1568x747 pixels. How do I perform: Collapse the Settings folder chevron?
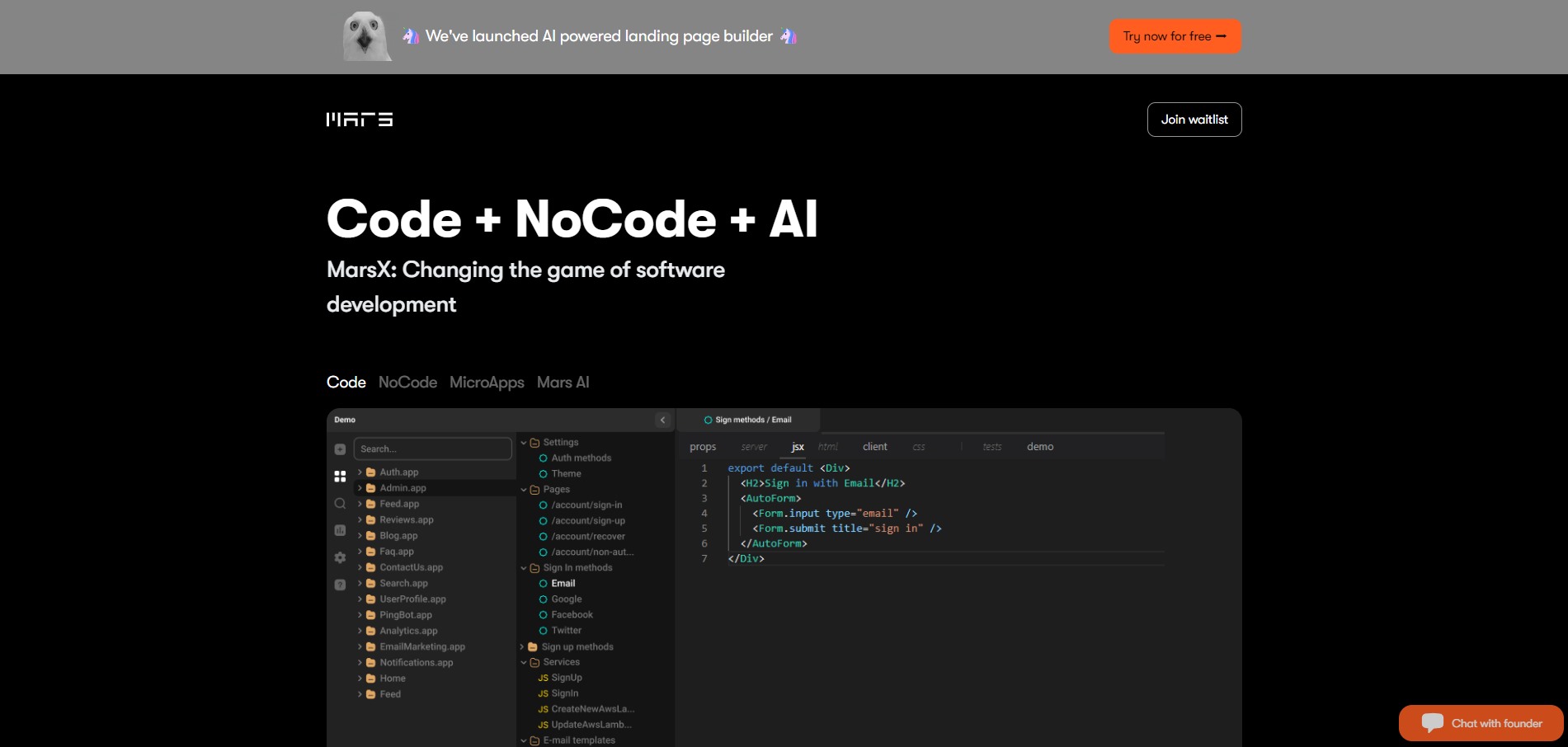click(523, 443)
